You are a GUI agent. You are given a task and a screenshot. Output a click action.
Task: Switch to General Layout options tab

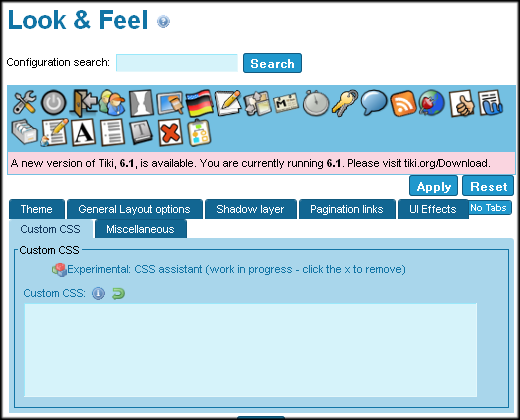click(135, 209)
